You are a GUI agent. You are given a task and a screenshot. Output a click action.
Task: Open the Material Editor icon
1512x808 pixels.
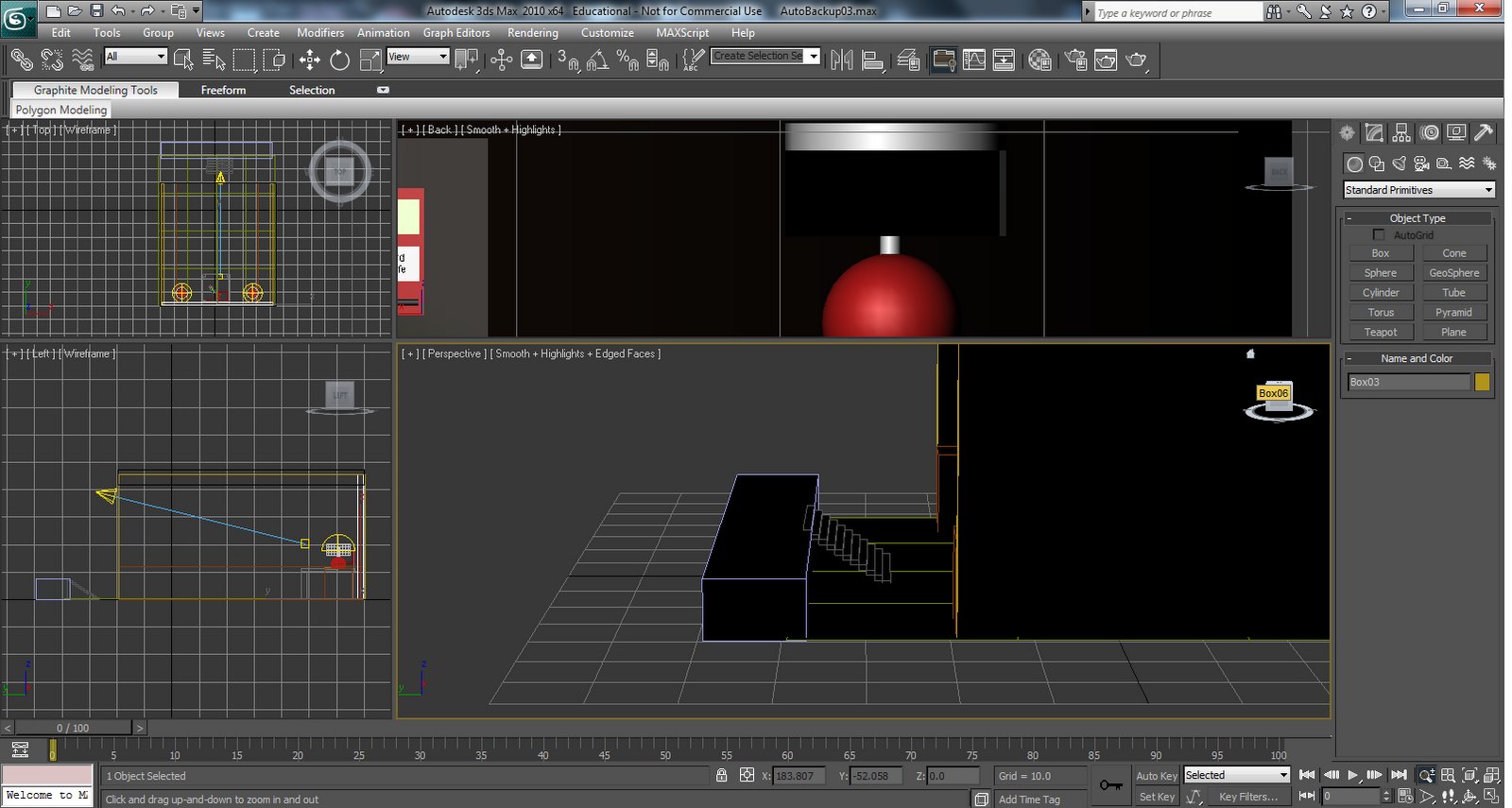click(x=1039, y=60)
